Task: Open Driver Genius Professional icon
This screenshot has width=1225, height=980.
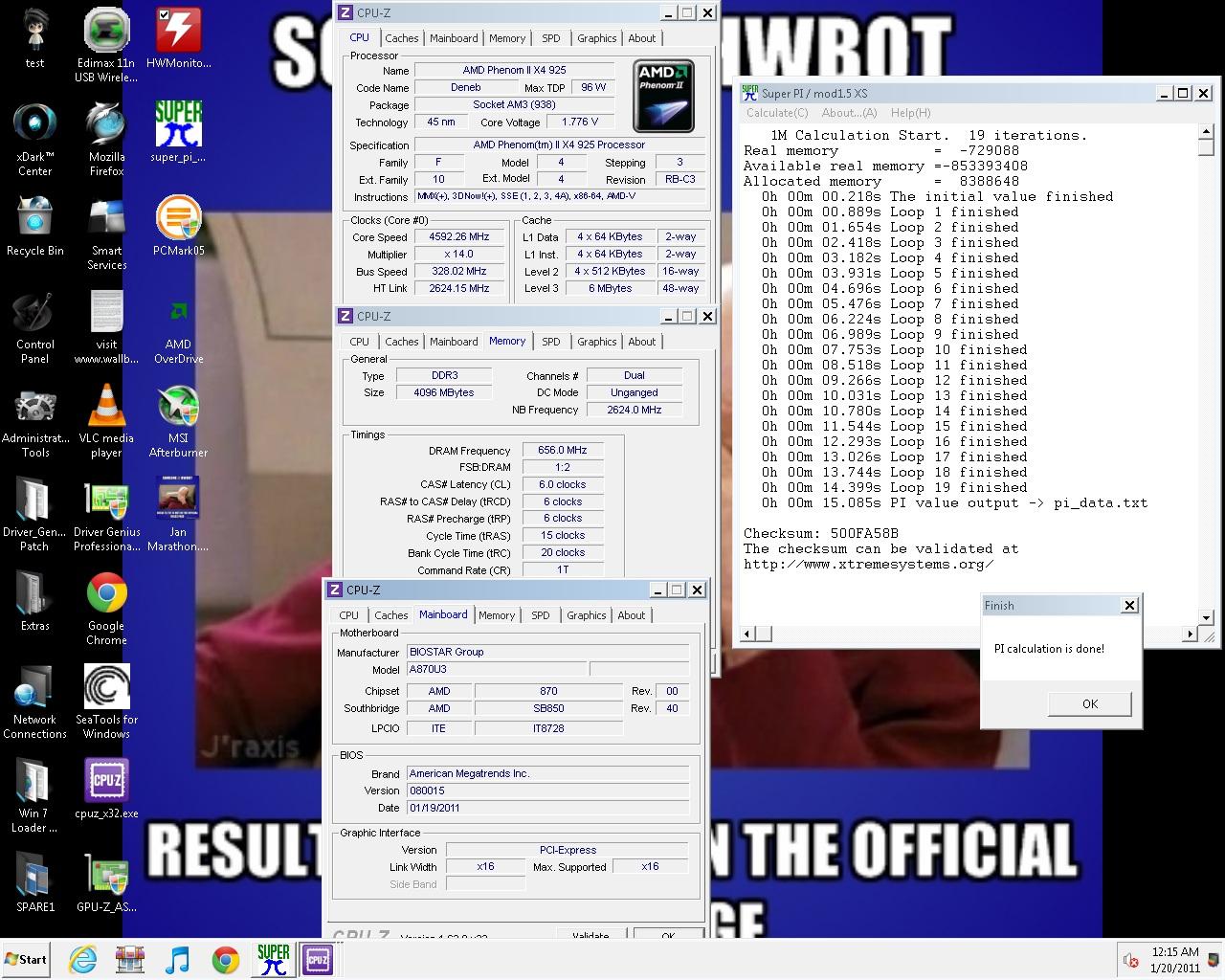Action: tap(106, 515)
